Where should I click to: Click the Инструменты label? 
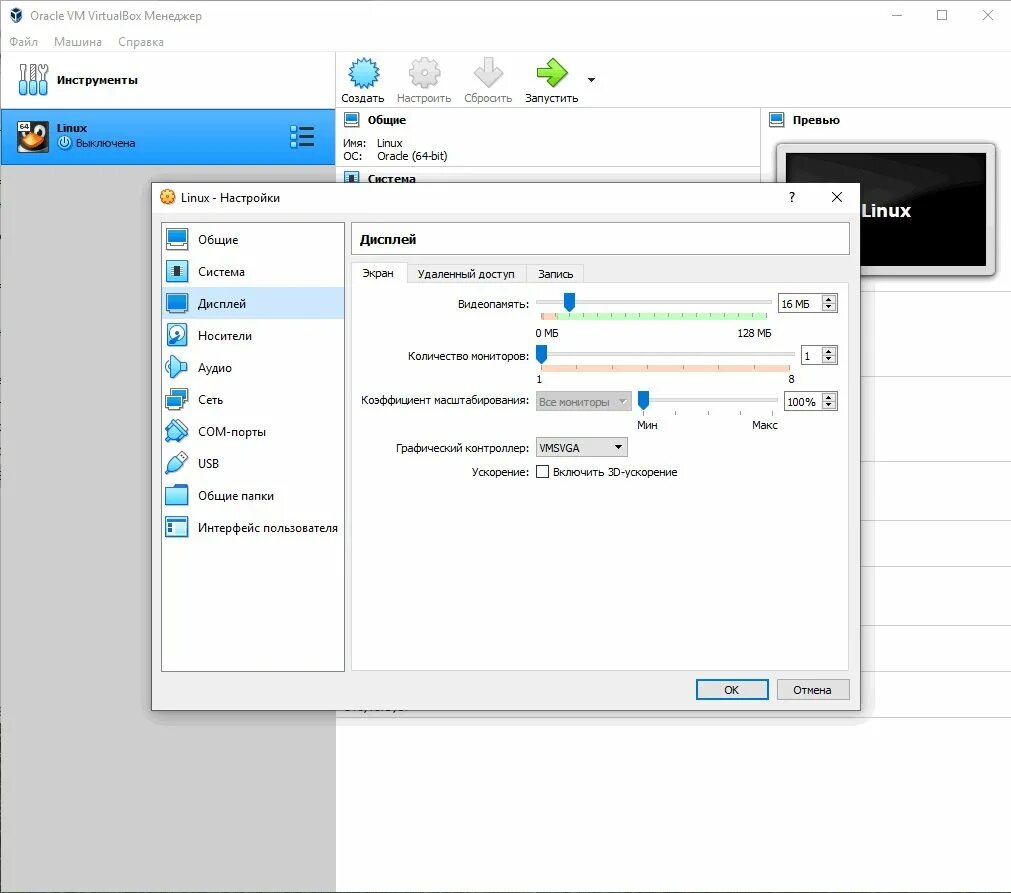tap(97, 80)
